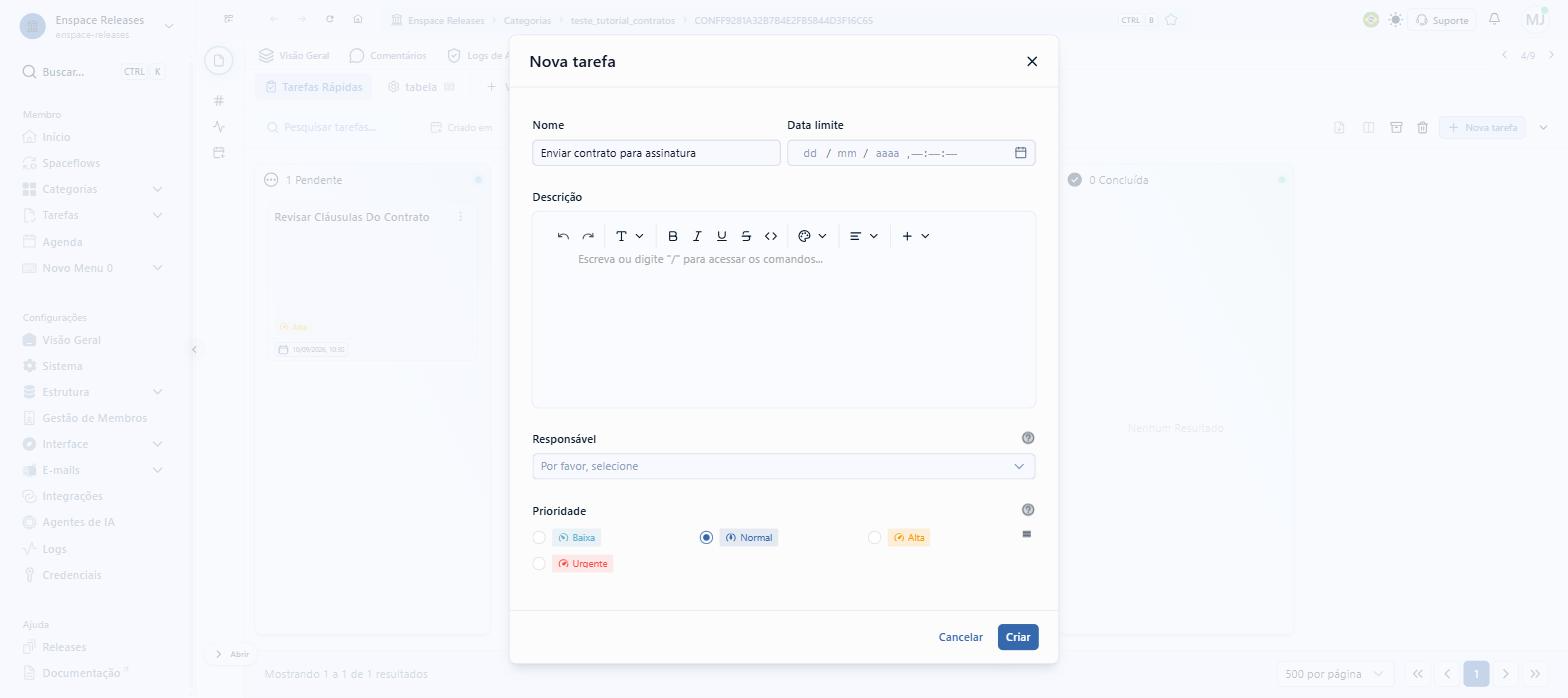This screenshot has height=698, width=1568.
Task: Click help icon next to Prioridade
Action: (x=1028, y=510)
